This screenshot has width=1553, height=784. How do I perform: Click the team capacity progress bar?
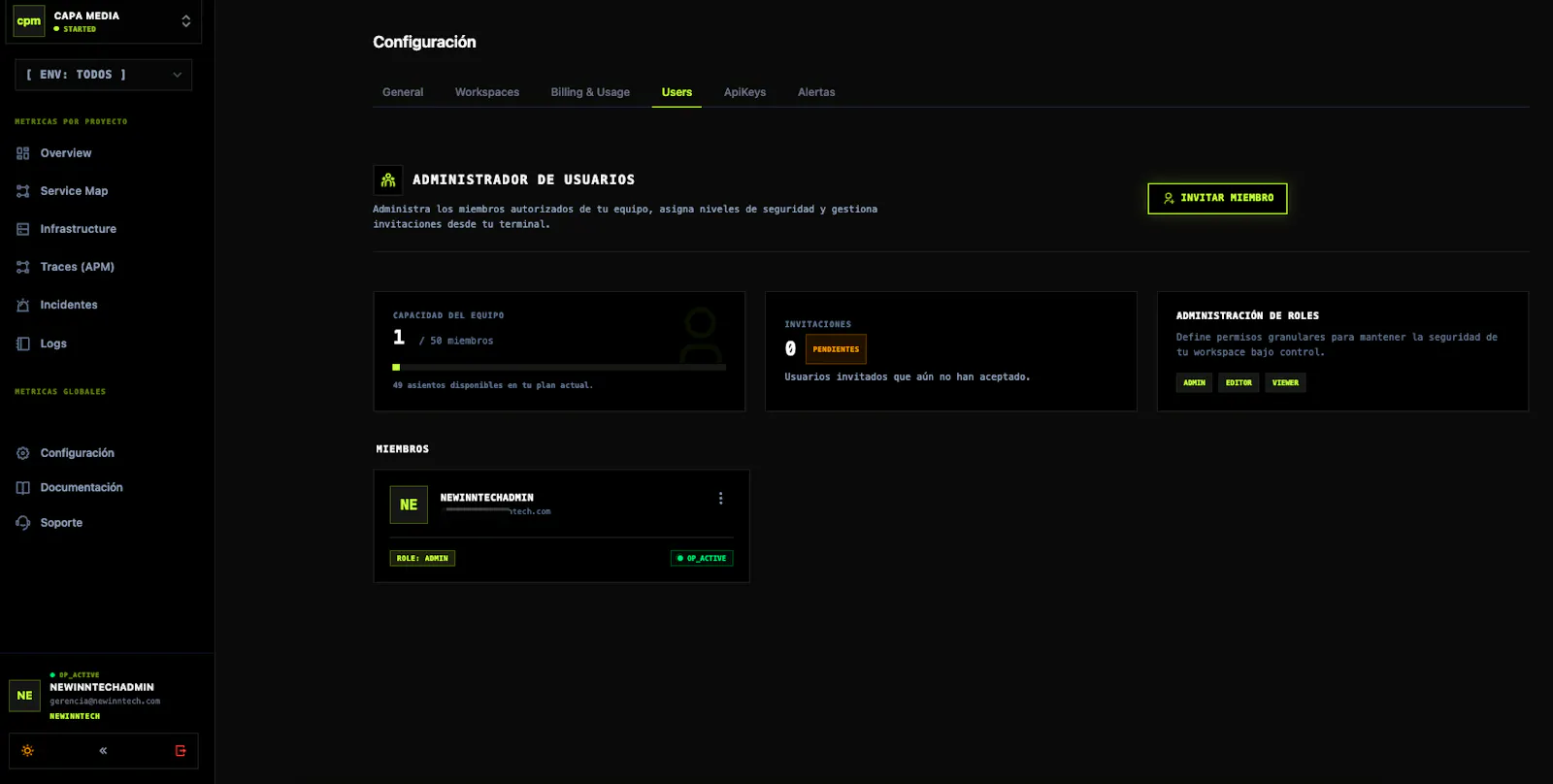pyautogui.click(x=559, y=368)
